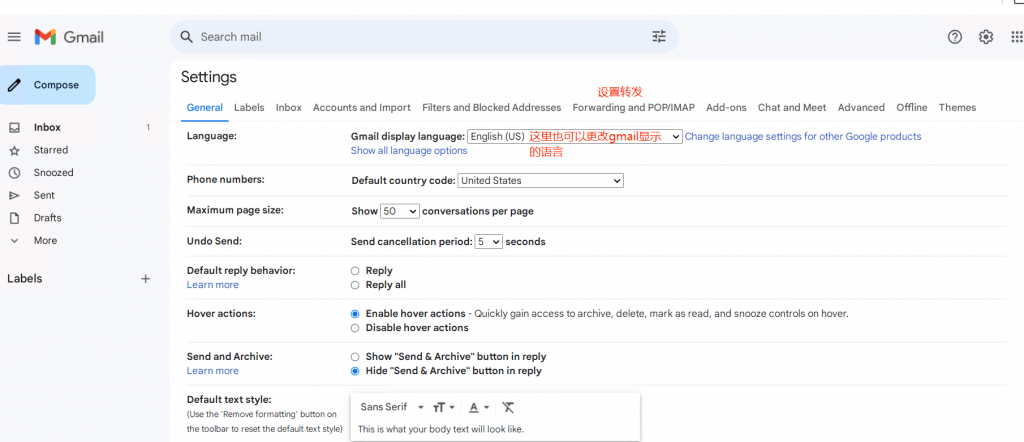This screenshot has width=1024, height=442.
Task: Open the text color A dropdown
Action: pyautogui.click(x=479, y=407)
